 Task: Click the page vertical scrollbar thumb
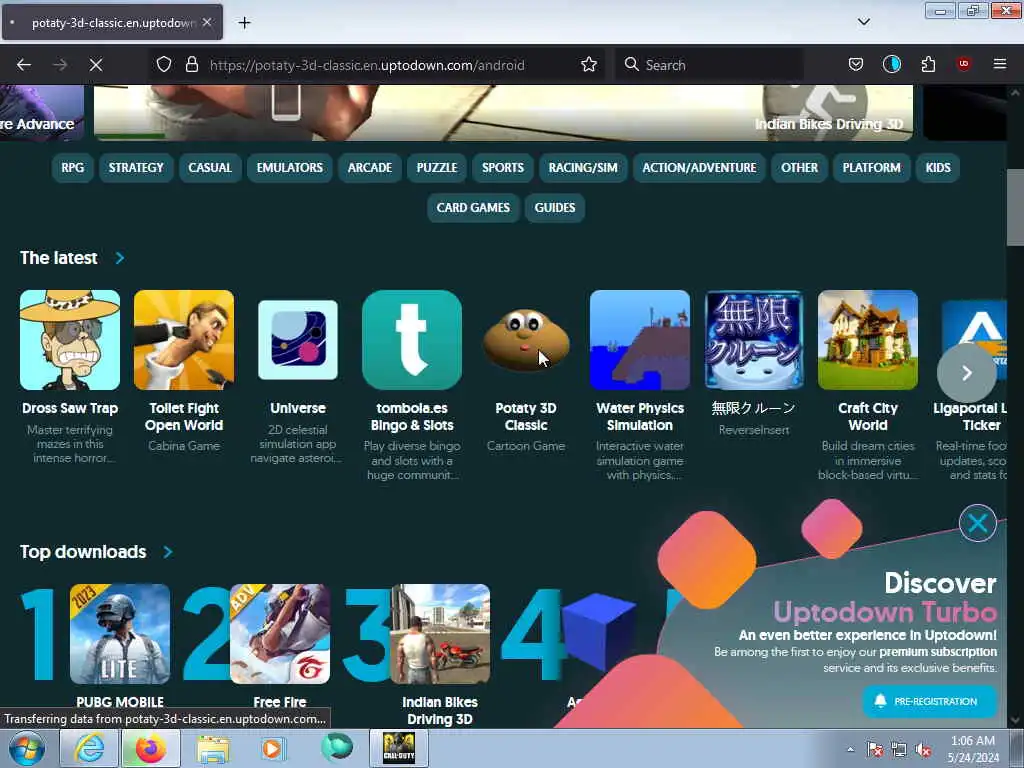click(x=1015, y=207)
